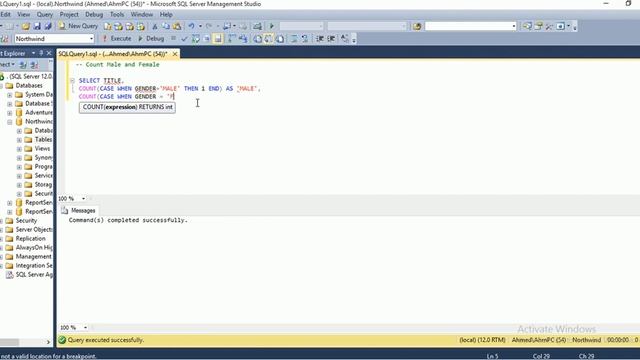Expand the Views folder node
This screenshot has width=640, height=360.
coord(19,149)
